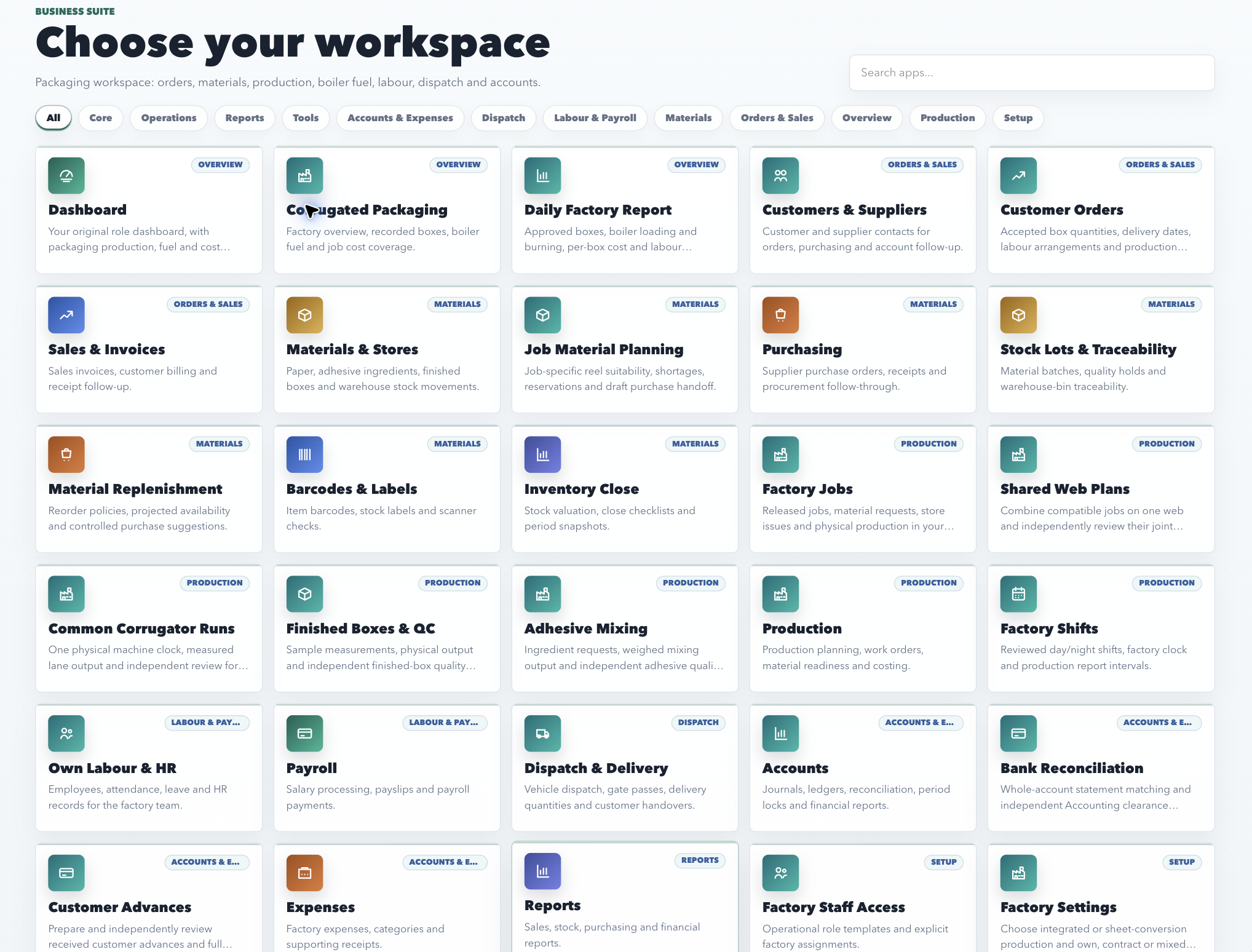This screenshot has height=952, width=1252.
Task: Filter by Materials chip
Action: pos(689,118)
